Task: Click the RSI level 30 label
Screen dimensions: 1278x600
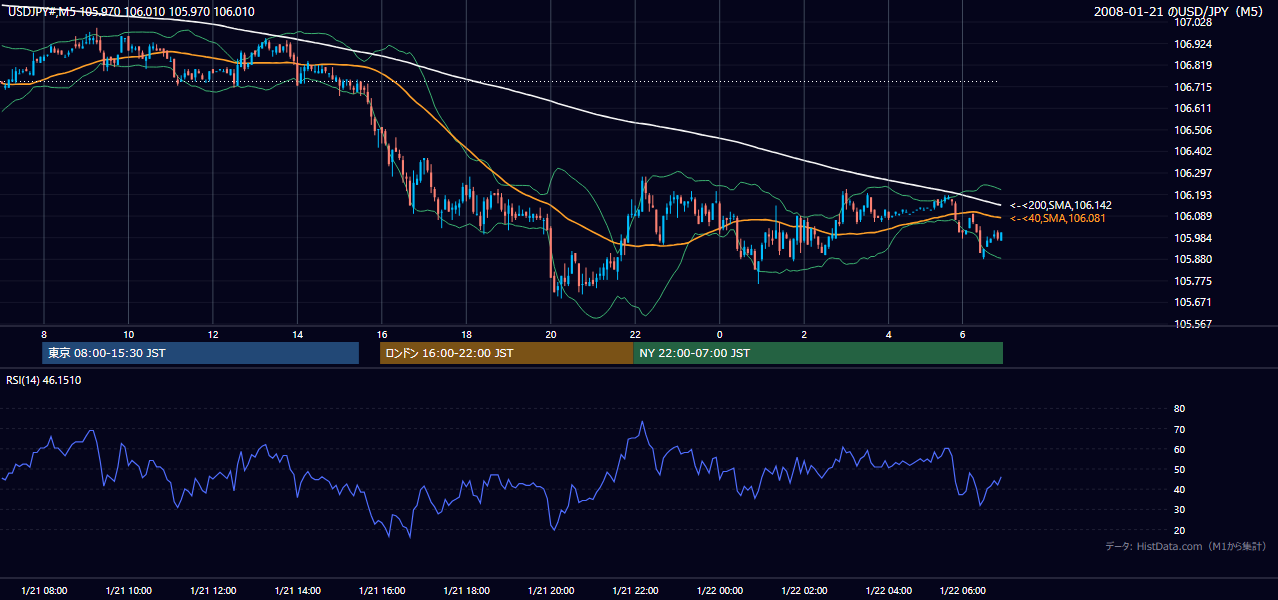Action: (1179, 510)
